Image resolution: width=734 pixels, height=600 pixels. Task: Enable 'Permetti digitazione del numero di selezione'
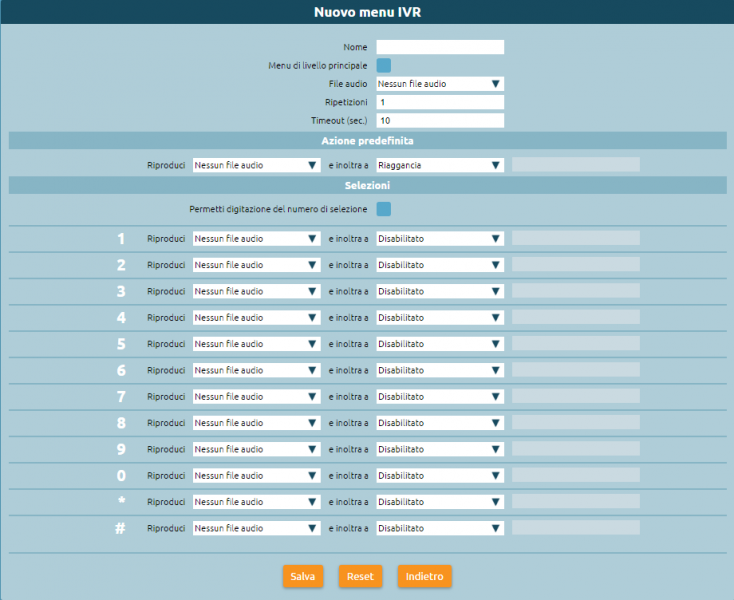pos(383,209)
